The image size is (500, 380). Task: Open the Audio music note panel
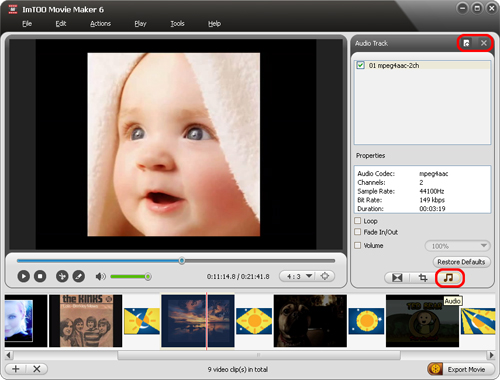(449, 278)
